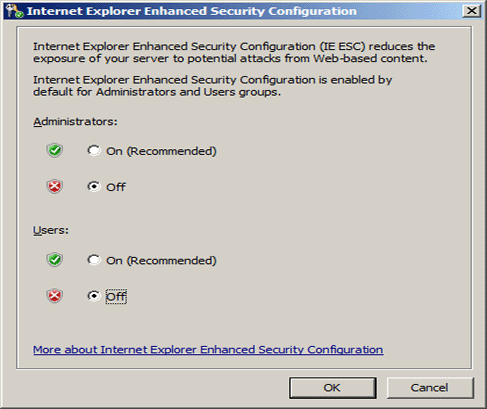Select Off radio button for Administrators
The width and height of the screenshot is (487, 409).
pos(94,186)
